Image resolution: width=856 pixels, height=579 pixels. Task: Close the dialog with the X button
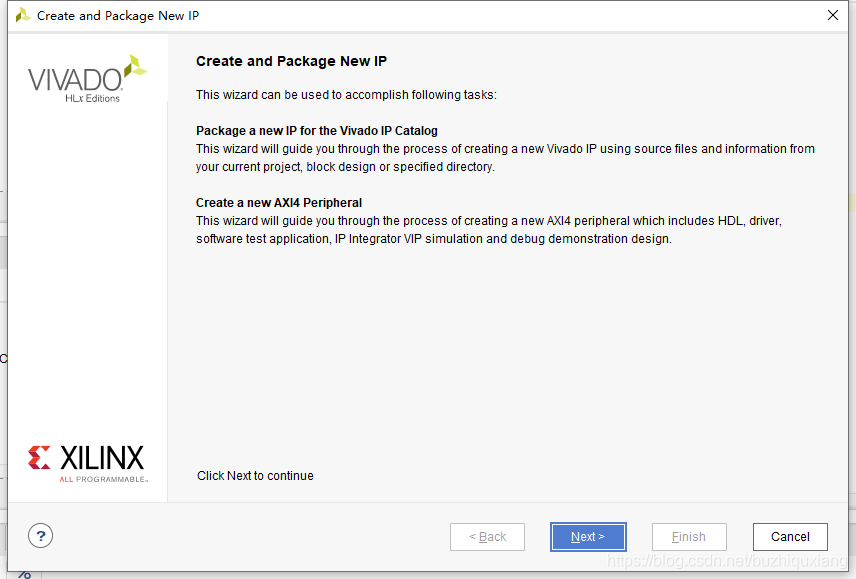click(x=833, y=15)
